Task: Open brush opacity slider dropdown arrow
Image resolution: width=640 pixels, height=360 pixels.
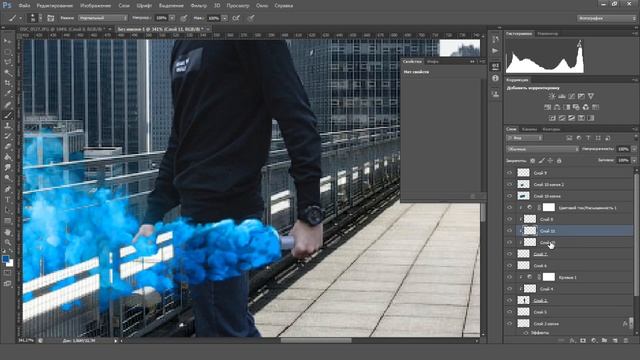Action: [172, 18]
